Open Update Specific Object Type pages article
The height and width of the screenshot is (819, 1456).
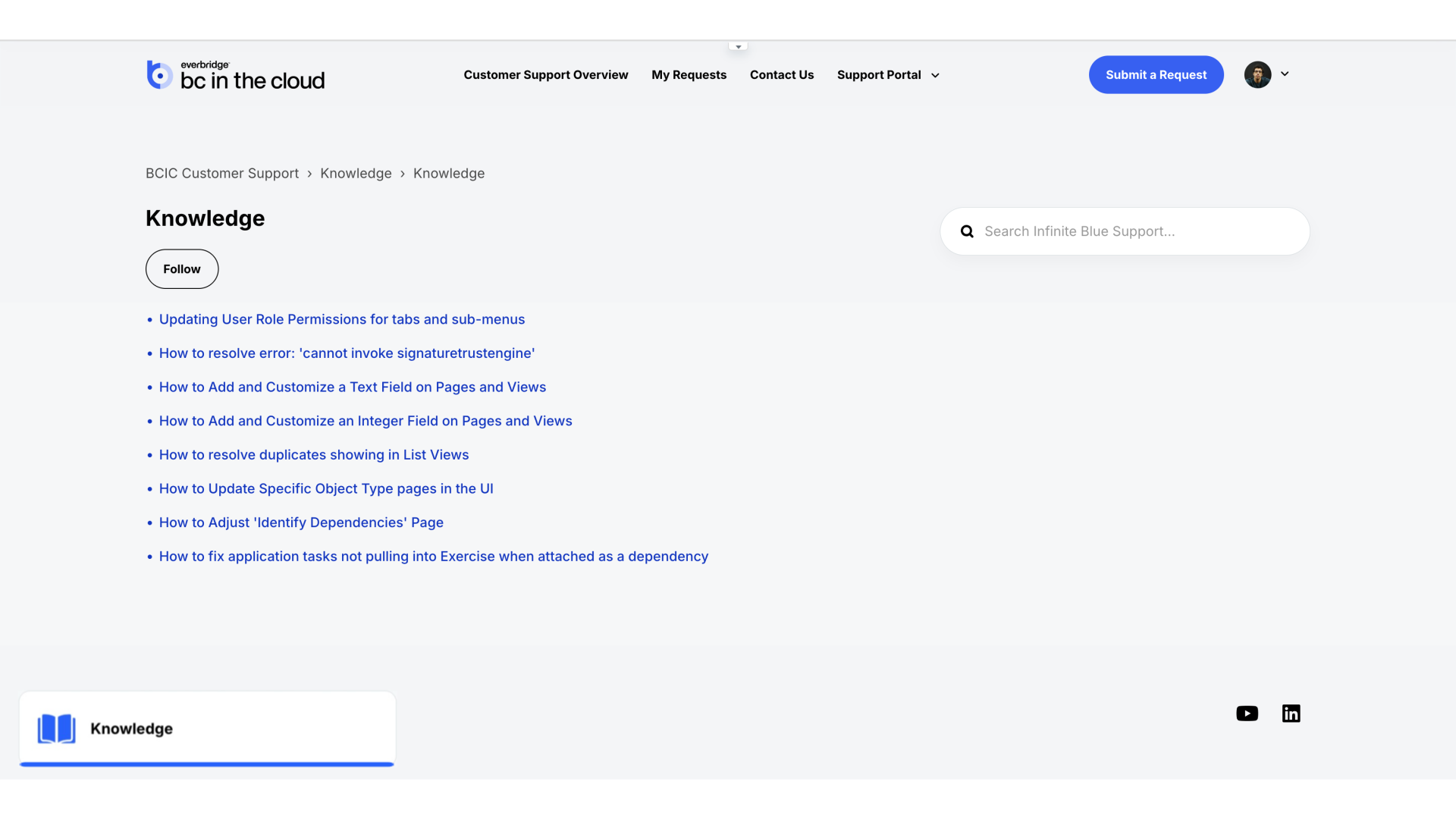point(326,489)
